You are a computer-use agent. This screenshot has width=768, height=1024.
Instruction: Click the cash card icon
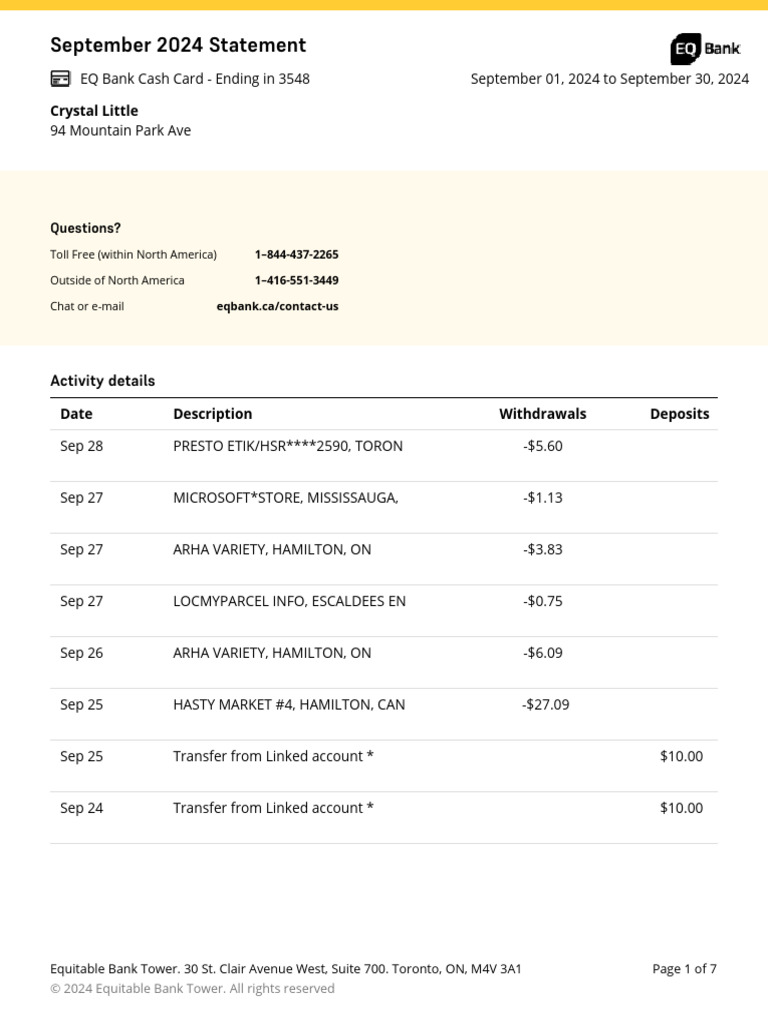click(x=60, y=79)
